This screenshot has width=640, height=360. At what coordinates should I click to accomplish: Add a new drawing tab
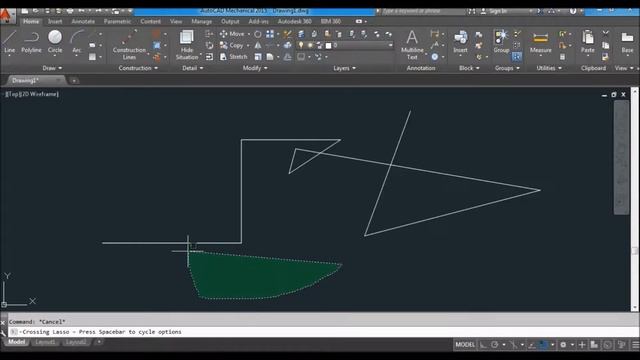point(73,81)
